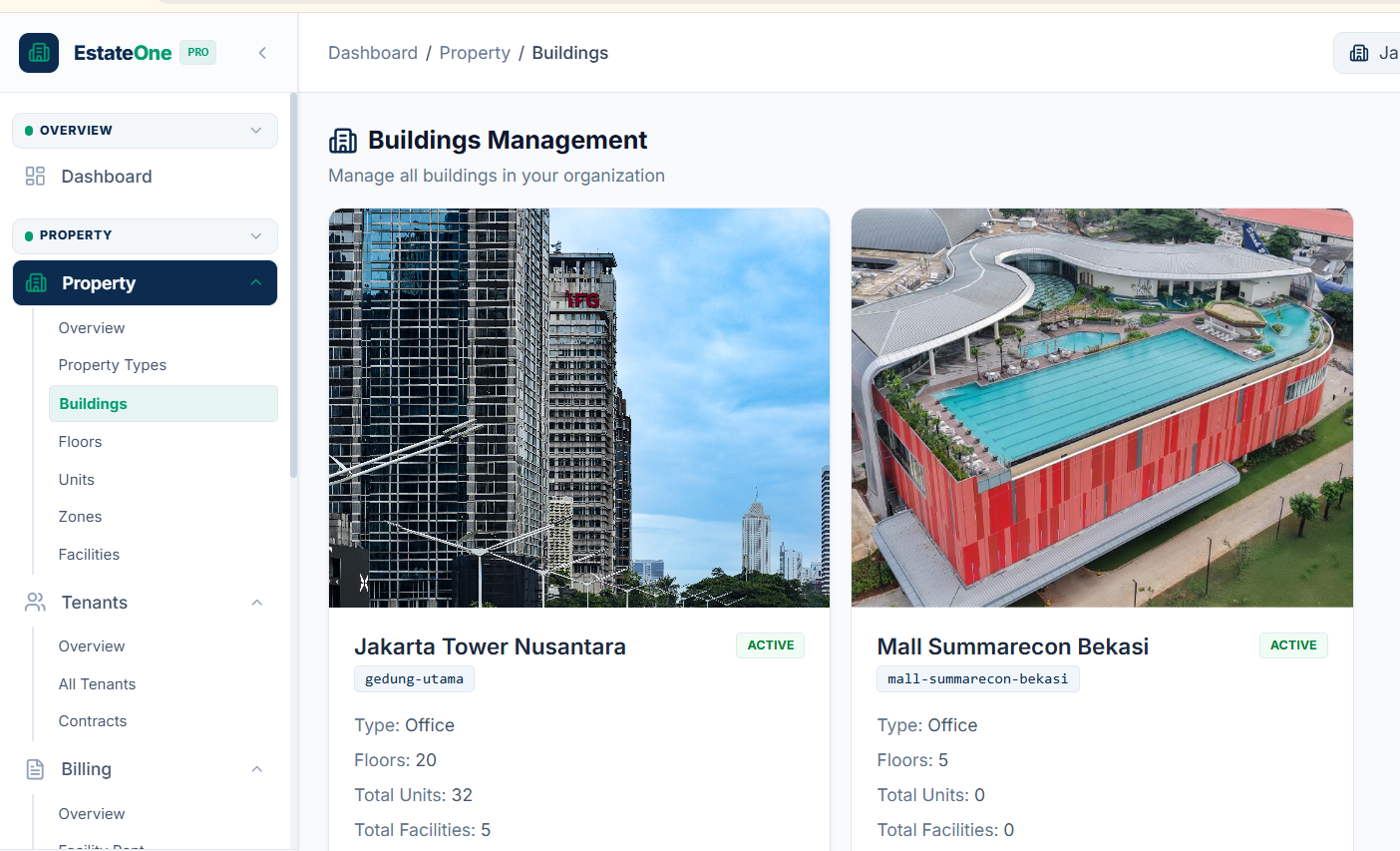
Task: Click the building icon in top-right selector
Action: click(1359, 53)
